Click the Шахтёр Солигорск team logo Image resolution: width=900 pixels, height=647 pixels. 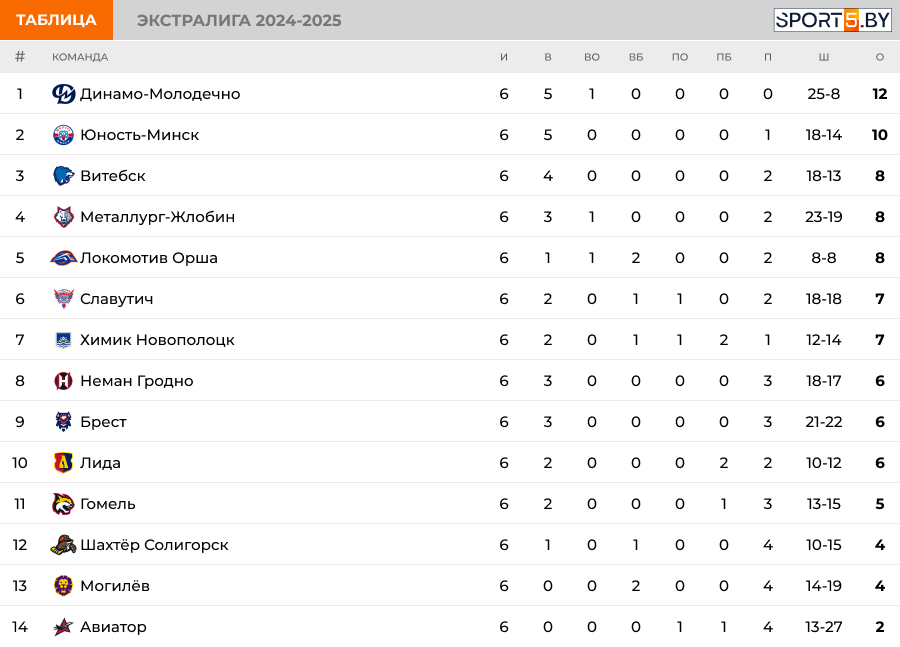(64, 545)
